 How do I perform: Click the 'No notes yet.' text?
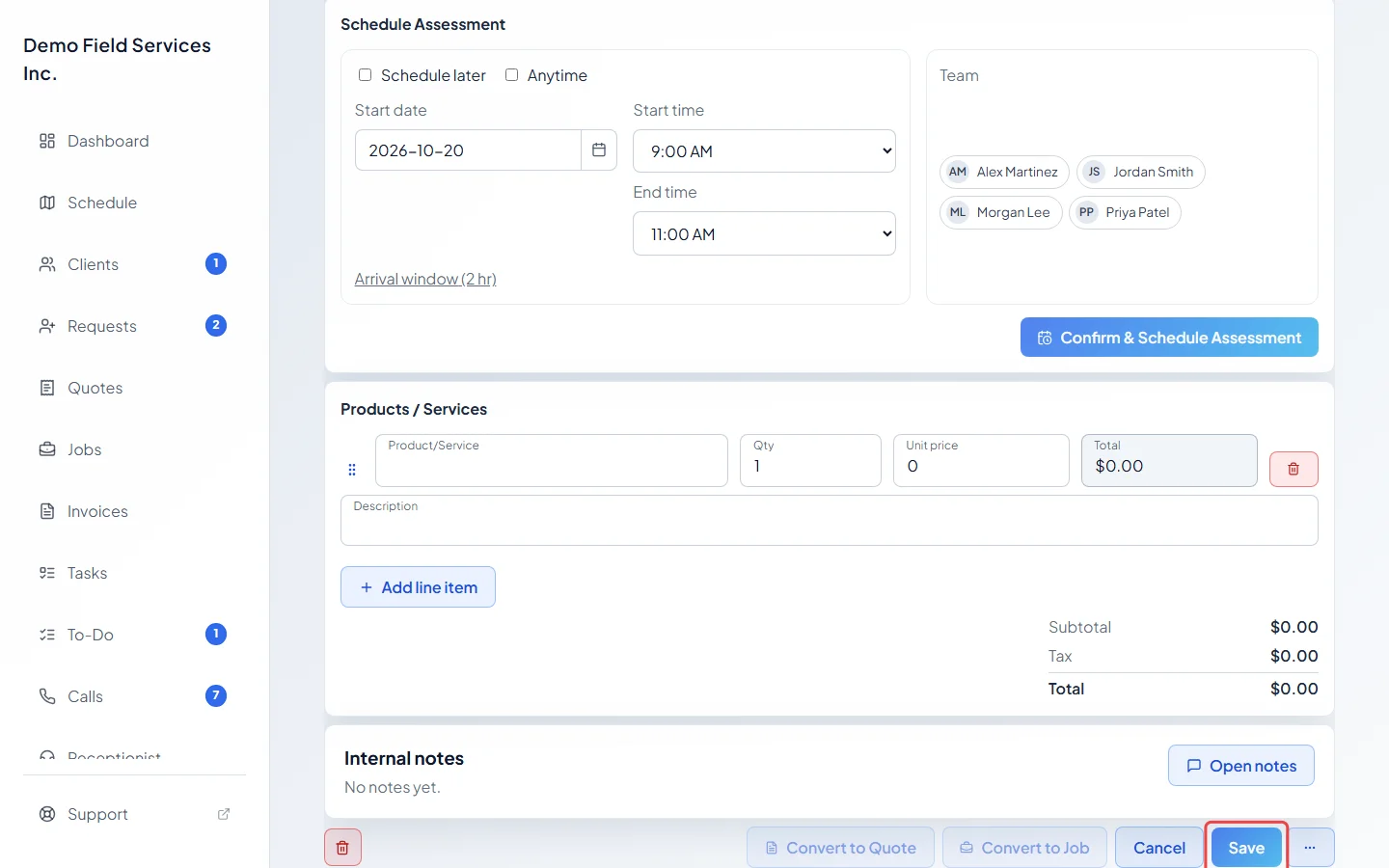point(393,787)
